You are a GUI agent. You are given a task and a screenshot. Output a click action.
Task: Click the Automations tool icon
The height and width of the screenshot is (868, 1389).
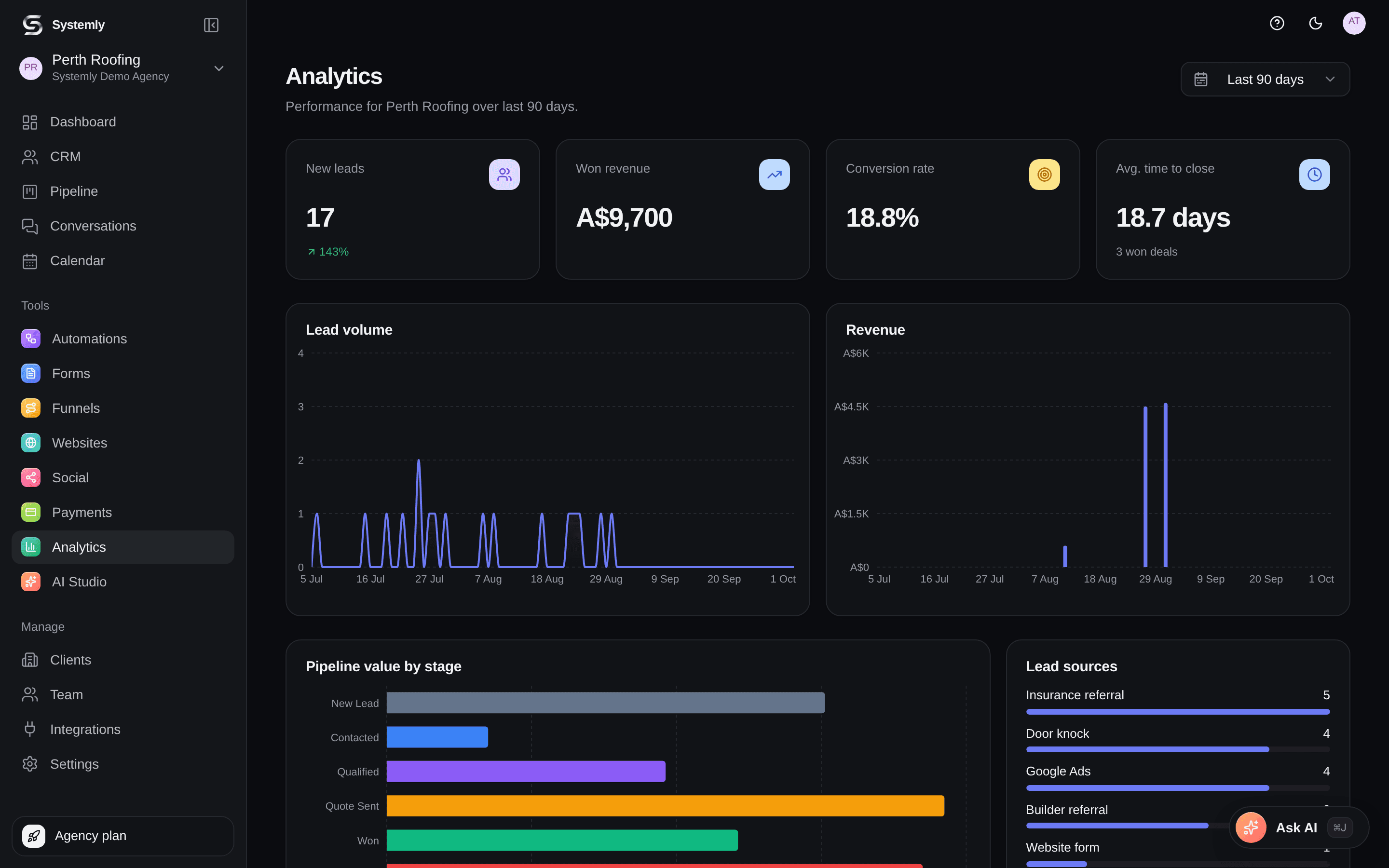[x=31, y=339]
